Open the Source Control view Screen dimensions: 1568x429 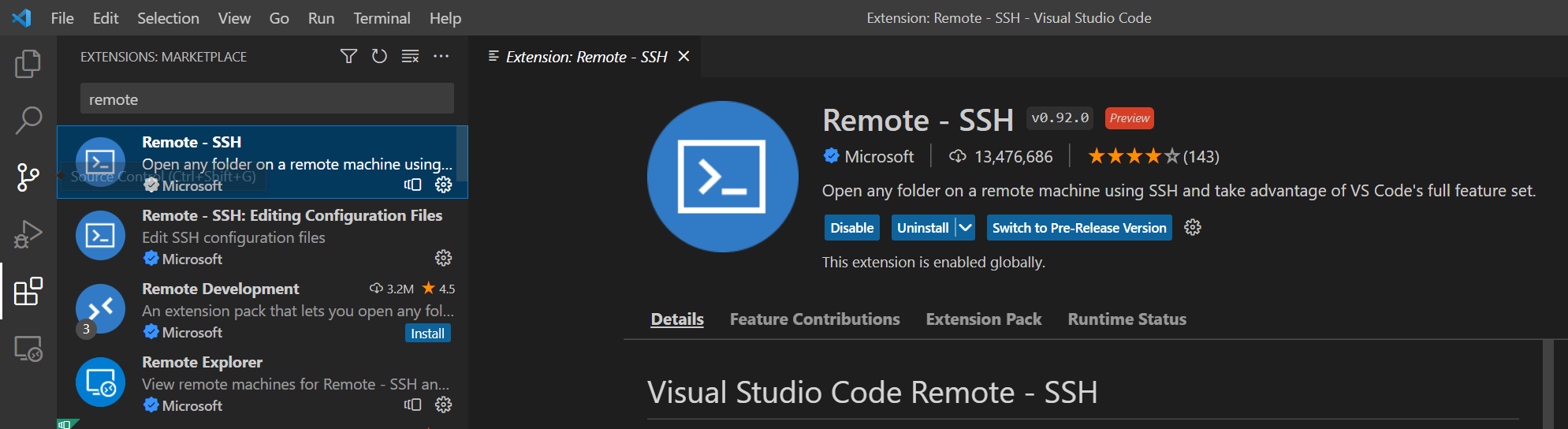[28, 177]
